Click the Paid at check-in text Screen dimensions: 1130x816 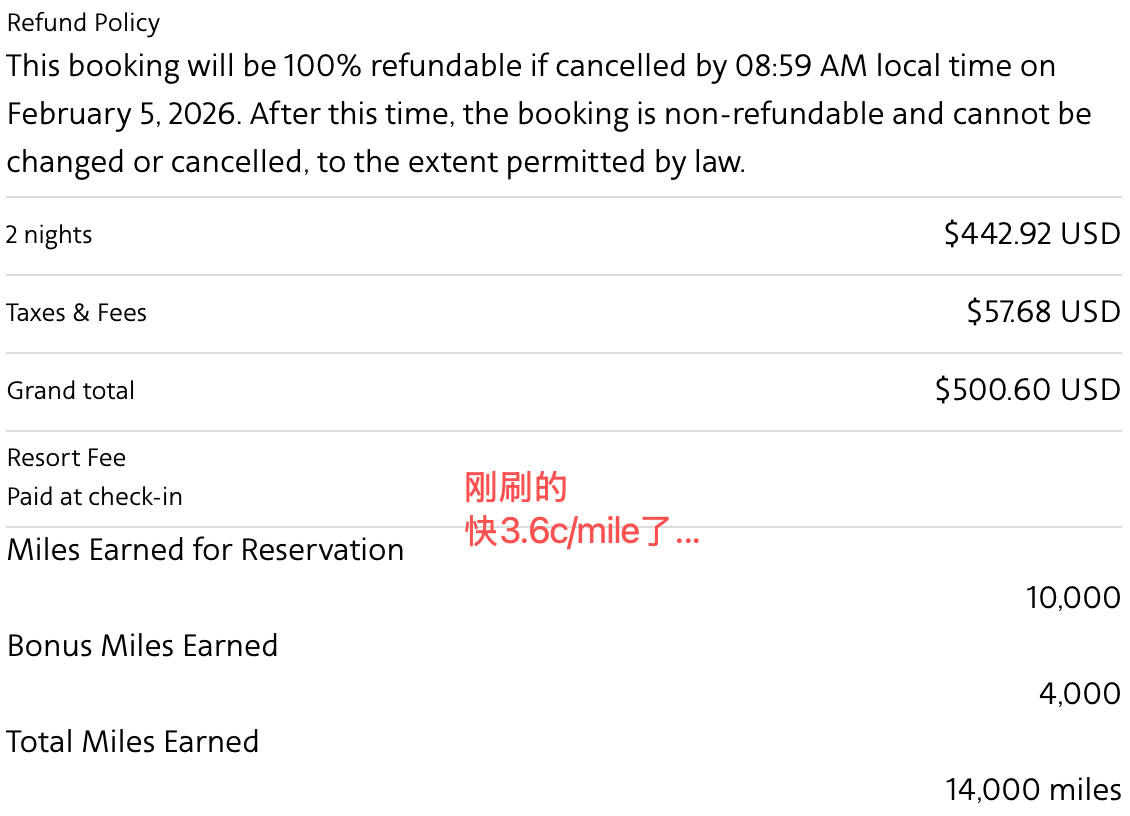click(95, 497)
